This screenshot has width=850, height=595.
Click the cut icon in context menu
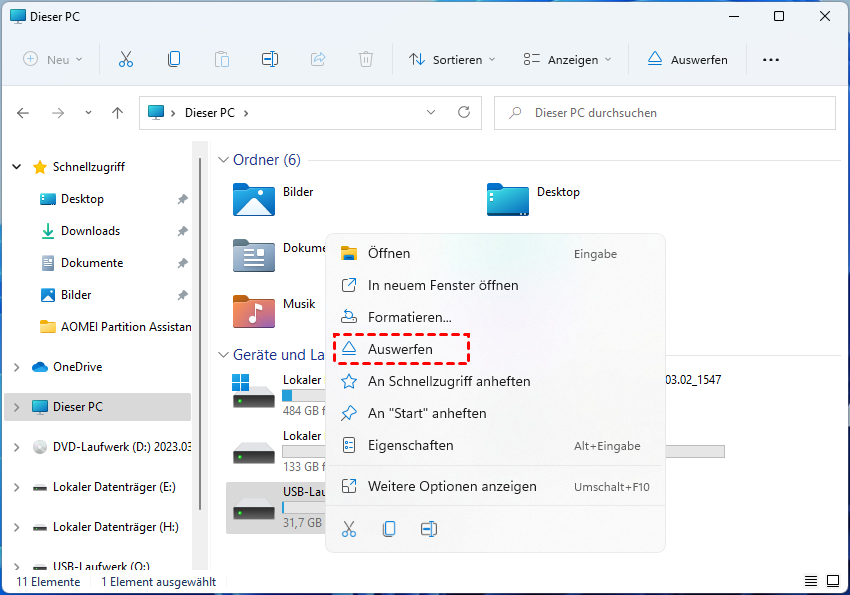[349, 529]
